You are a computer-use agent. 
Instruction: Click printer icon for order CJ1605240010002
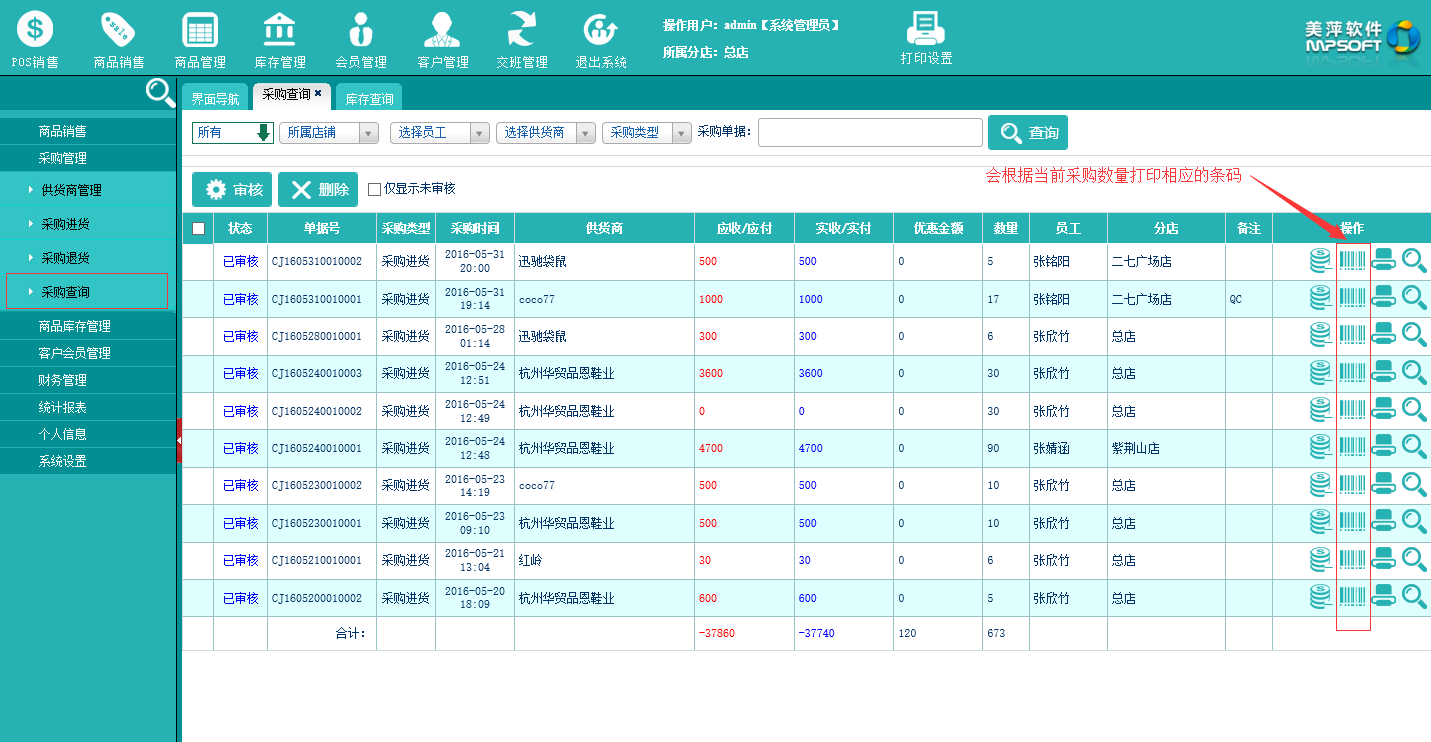(x=1384, y=410)
